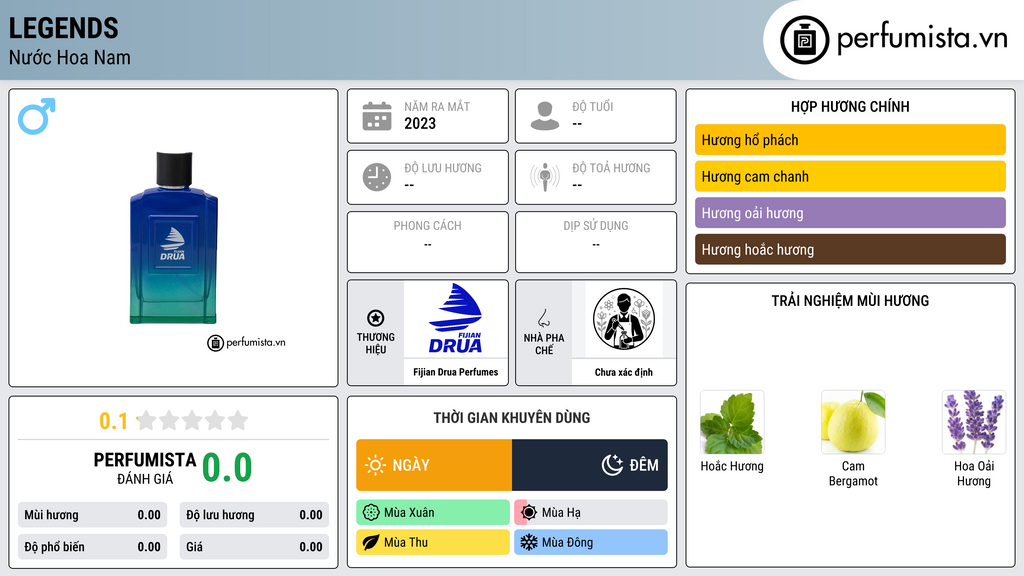
Task: Click the male gender symbol icon
Action: [x=37, y=116]
